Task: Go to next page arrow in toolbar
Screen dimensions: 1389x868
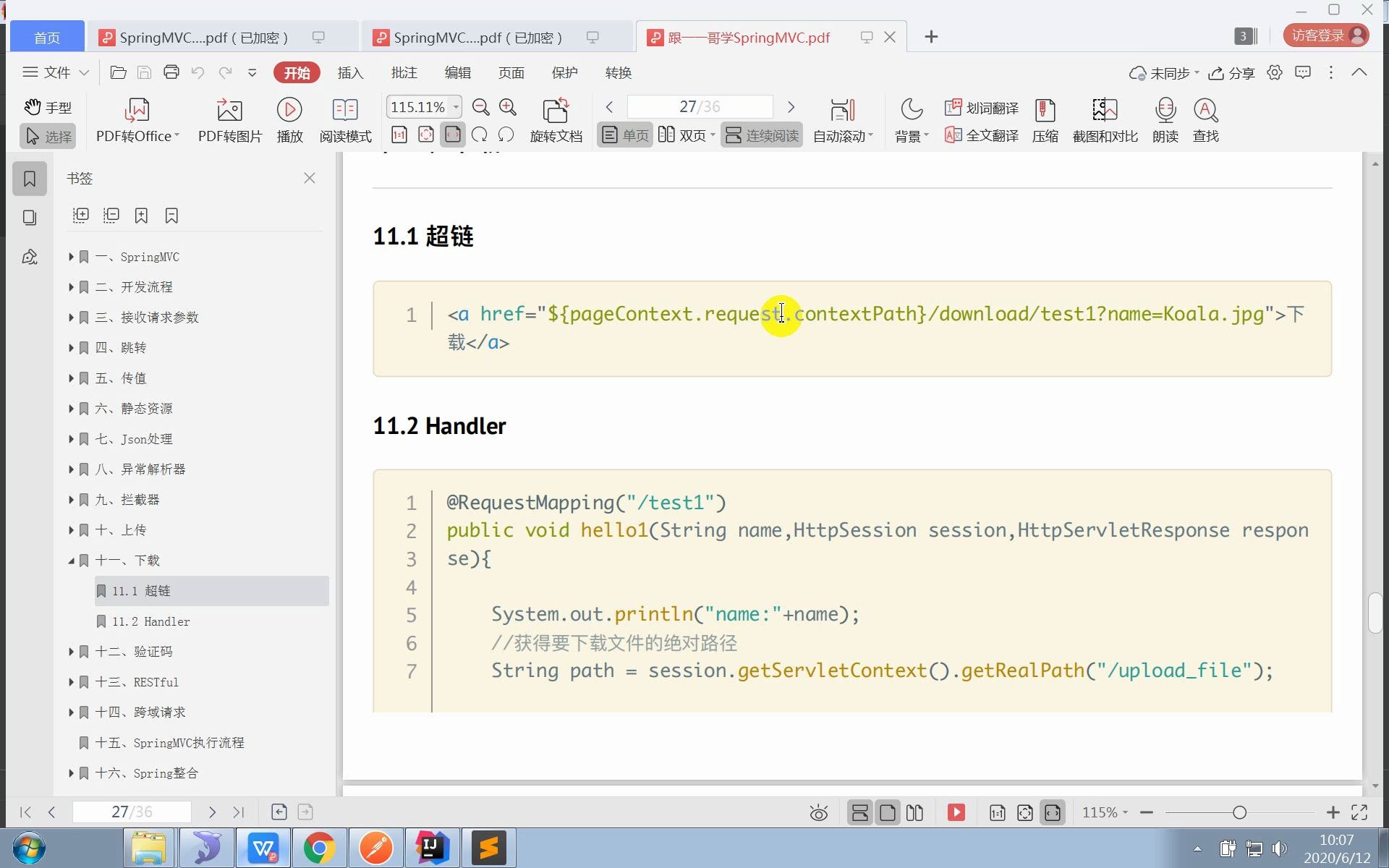Action: click(791, 107)
